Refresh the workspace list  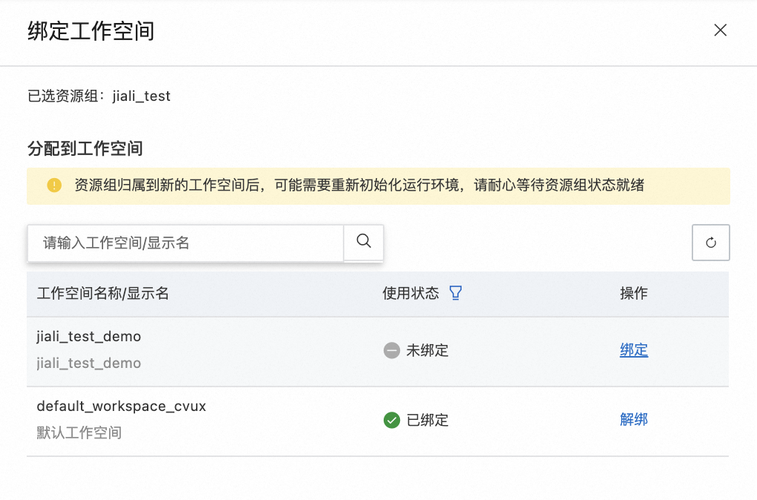click(x=711, y=242)
